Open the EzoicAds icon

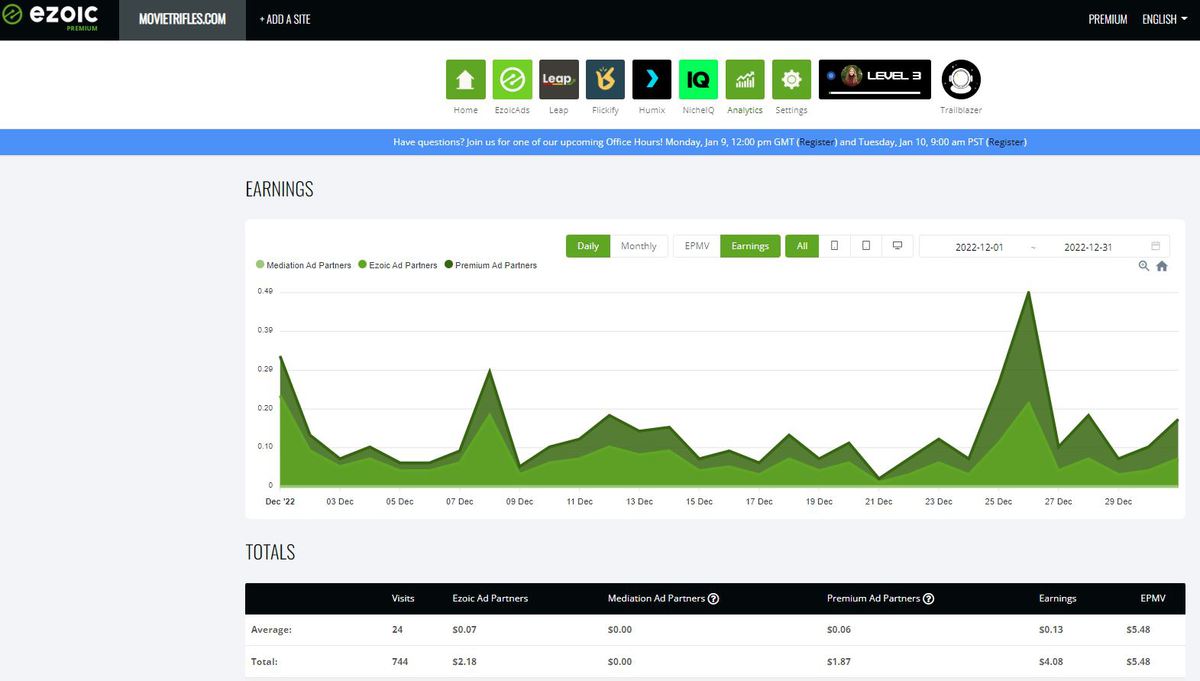pos(512,79)
